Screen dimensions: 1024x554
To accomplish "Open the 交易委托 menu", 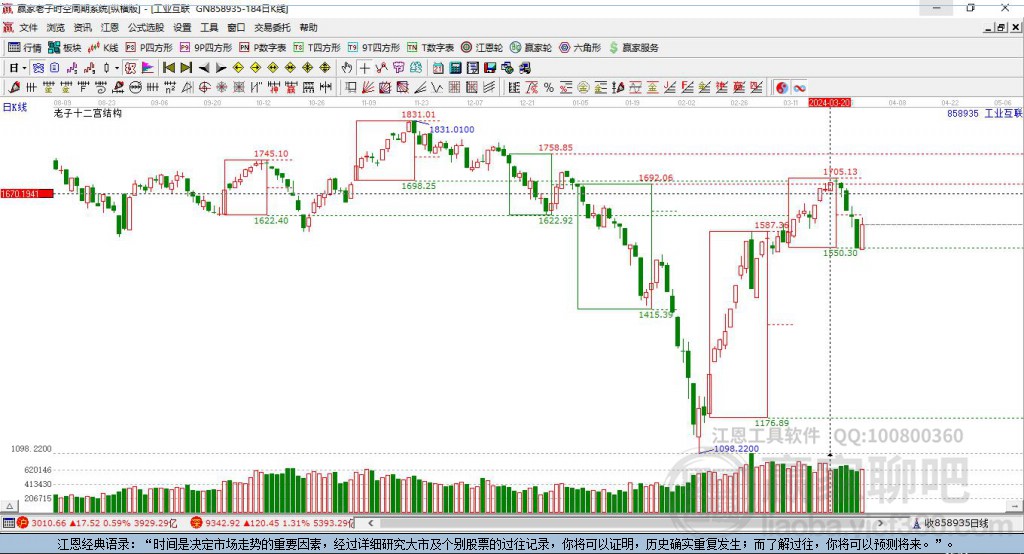I will 272,27.
